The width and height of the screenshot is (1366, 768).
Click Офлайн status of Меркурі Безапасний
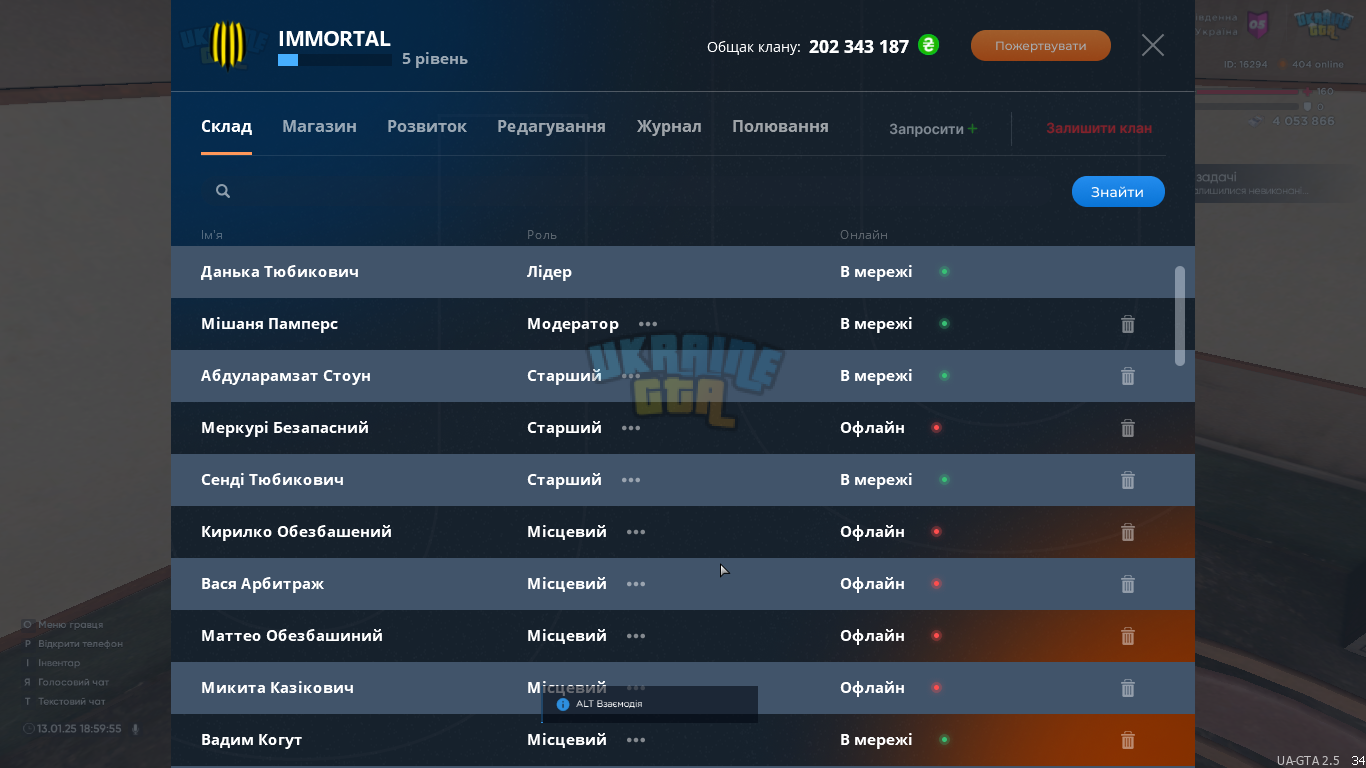(872, 428)
